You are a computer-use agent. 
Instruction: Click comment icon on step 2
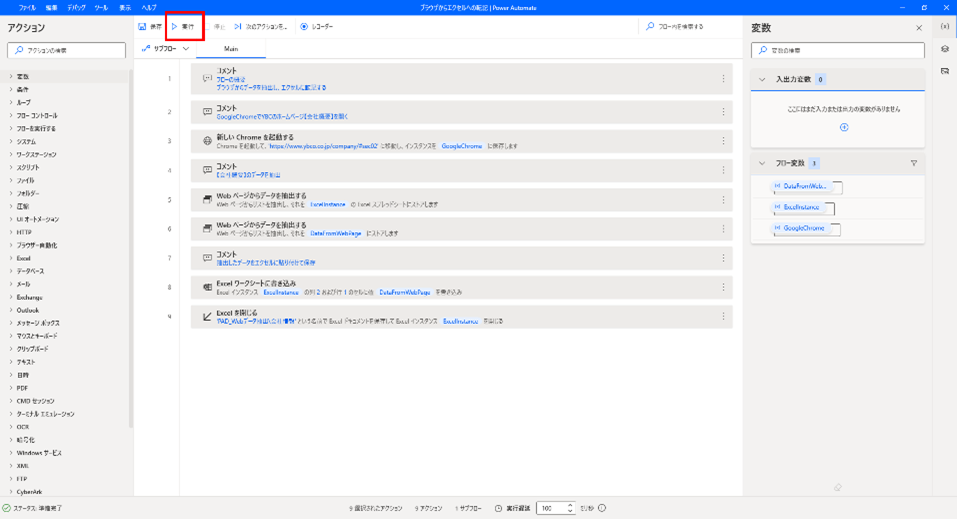pyautogui.click(x=207, y=112)
